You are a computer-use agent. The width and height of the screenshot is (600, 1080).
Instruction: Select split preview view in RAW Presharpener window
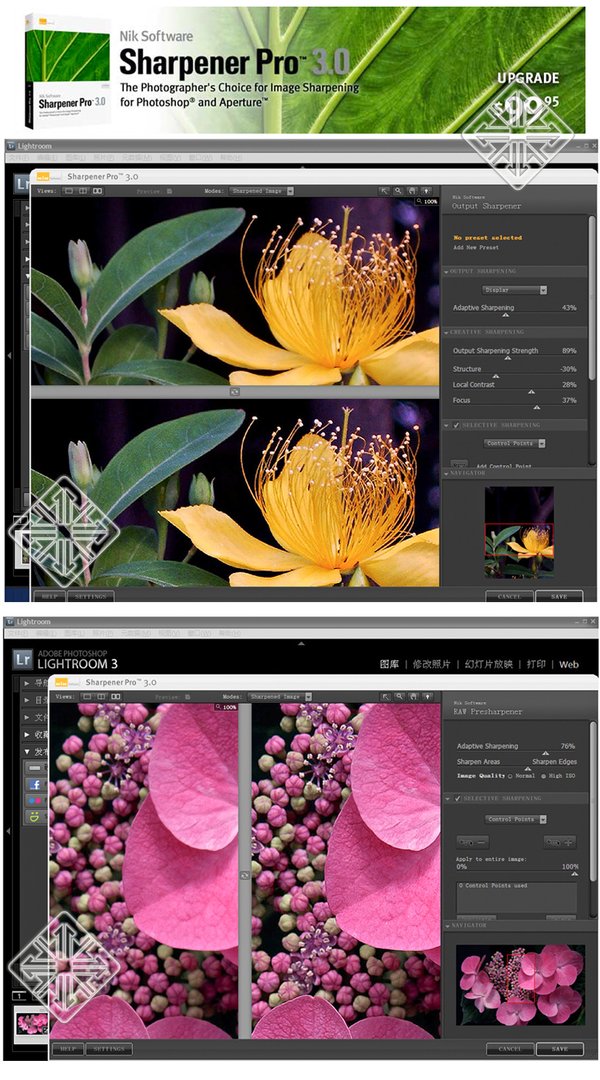101,696
